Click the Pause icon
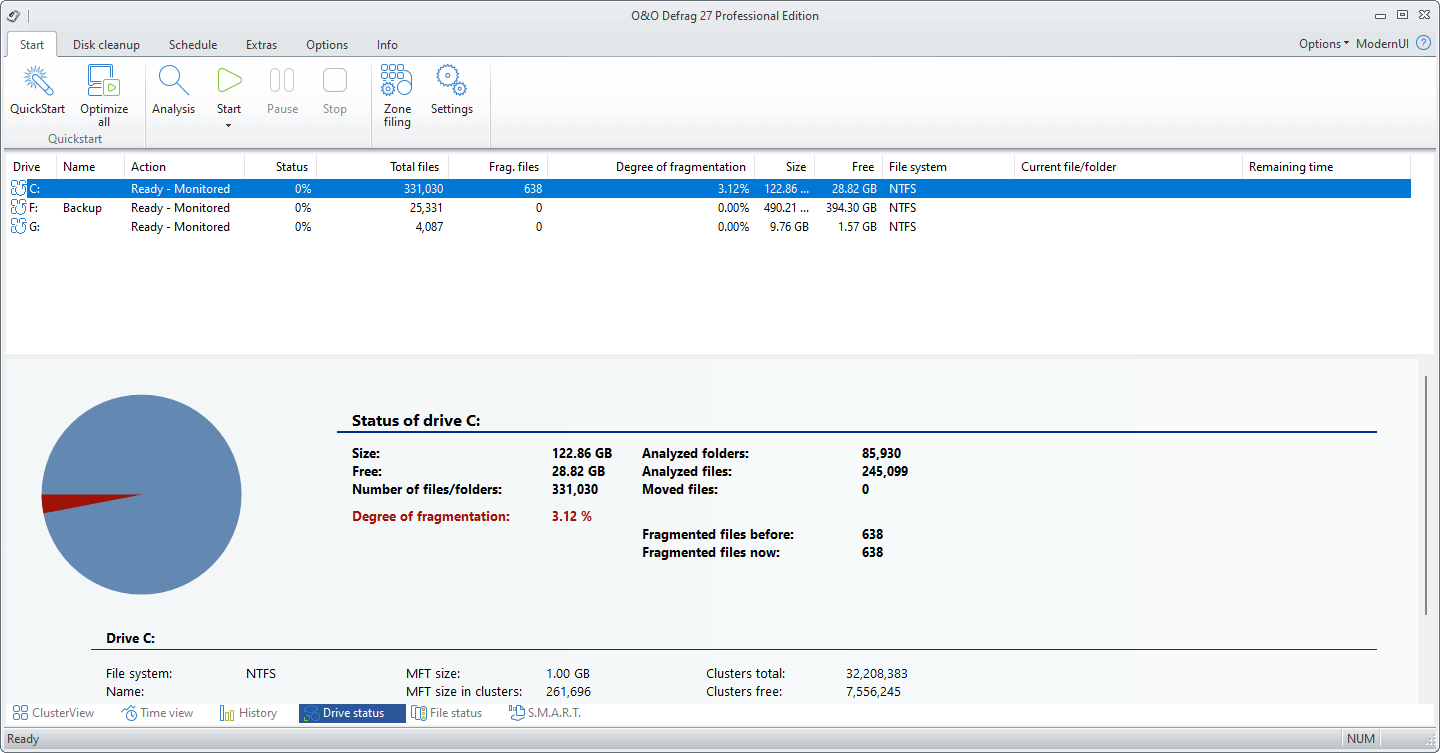The width and height of the screenshot is (1440, 753). [282, 81]
